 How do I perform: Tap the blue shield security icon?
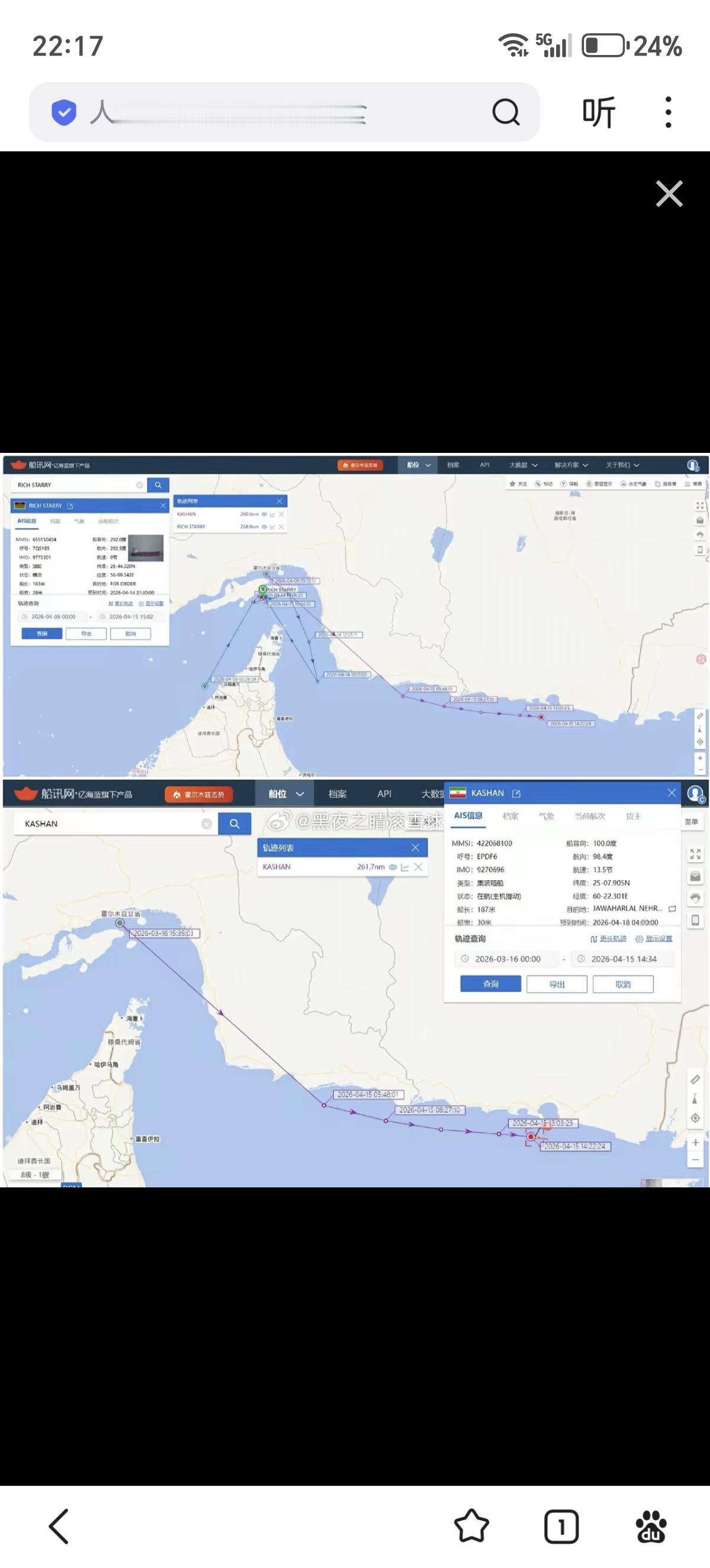64,112
